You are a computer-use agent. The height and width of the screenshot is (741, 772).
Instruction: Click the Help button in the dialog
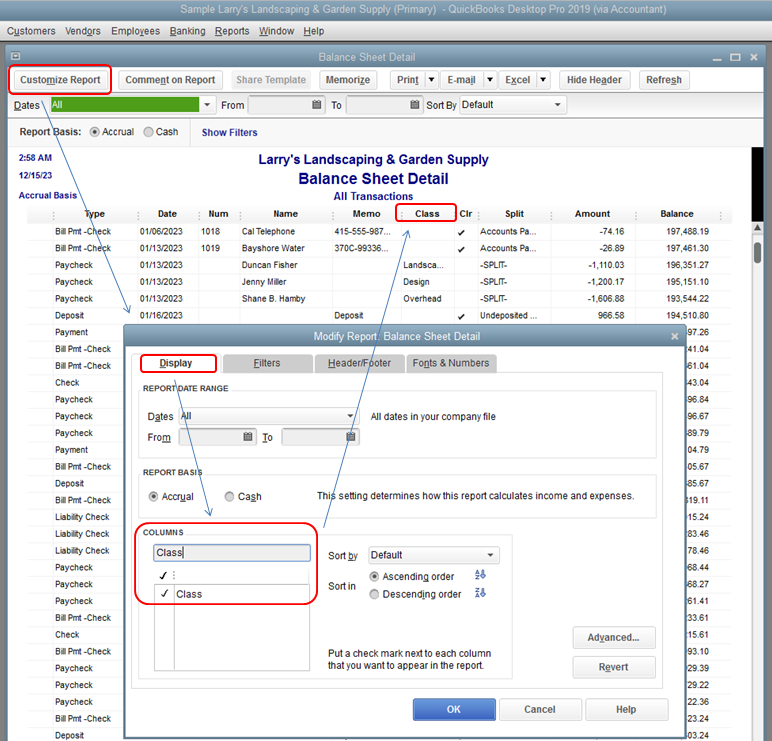(626, 709)
